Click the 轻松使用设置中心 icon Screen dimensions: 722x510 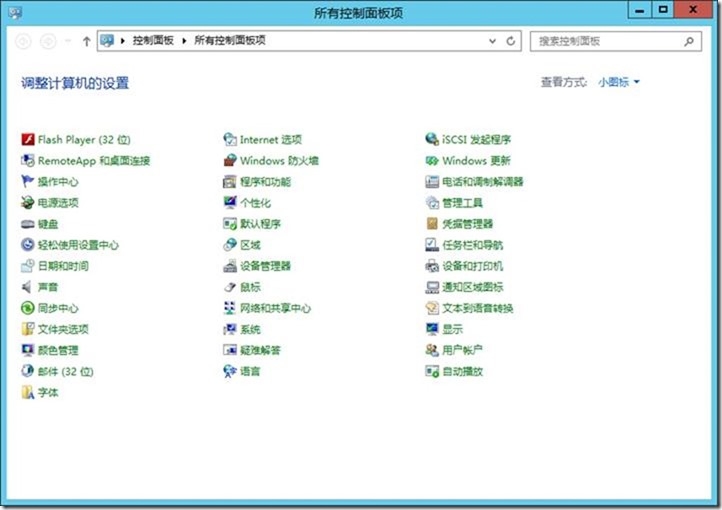(x=28, y=245)
